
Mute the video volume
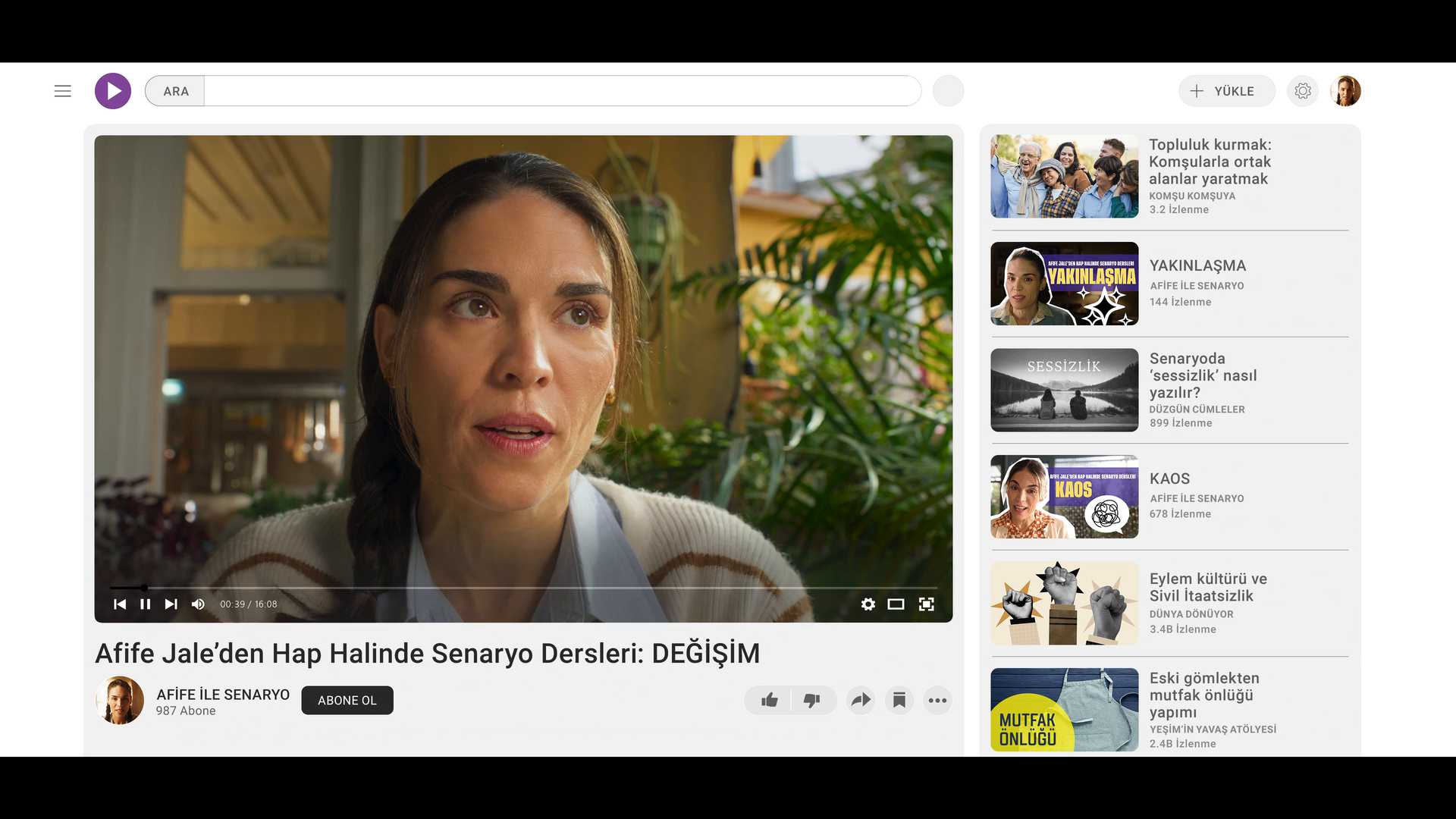(198, 604)
